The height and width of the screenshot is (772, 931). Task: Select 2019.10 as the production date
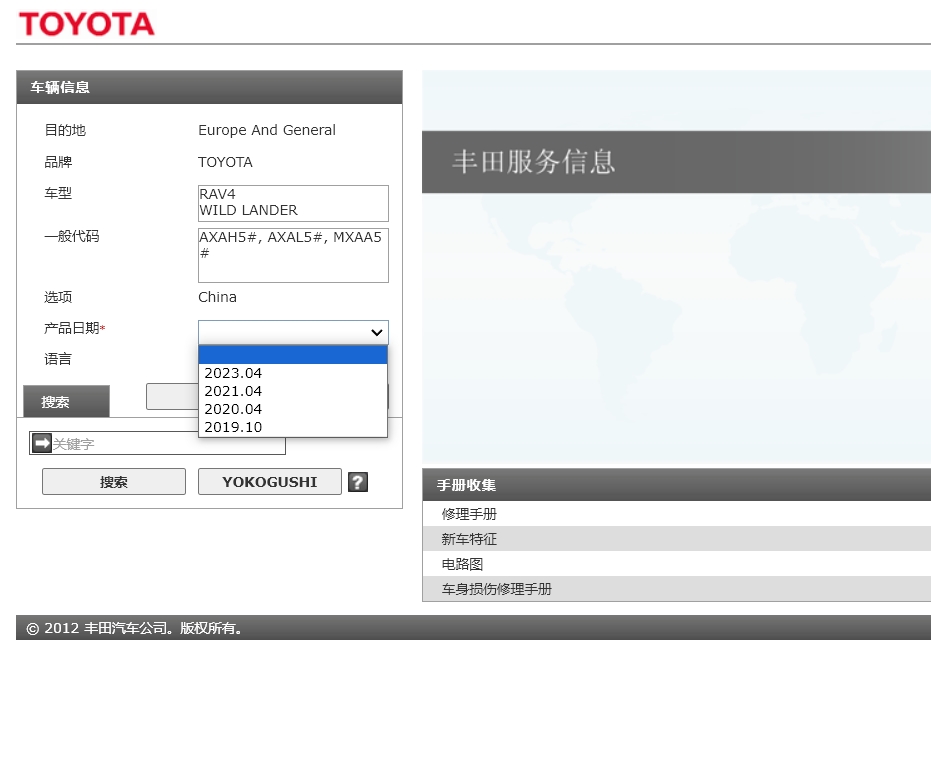[x=233, y=426]
